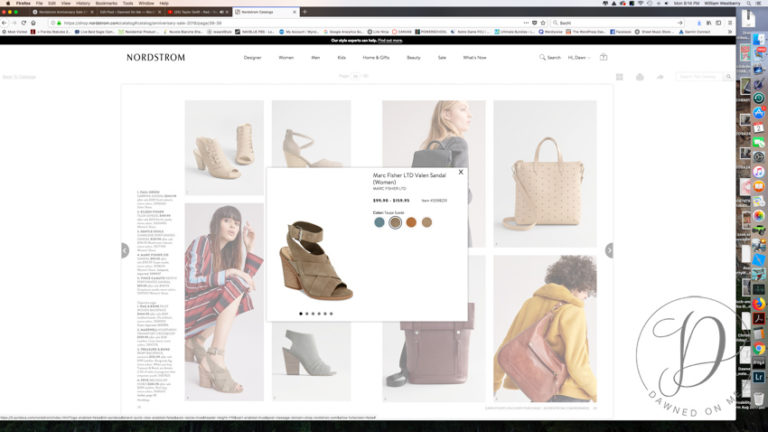Select the first image carousel dot
Image resolution: width=768 pixels, height=432 pixels.
pyautogui.click(x=301, y=313)
